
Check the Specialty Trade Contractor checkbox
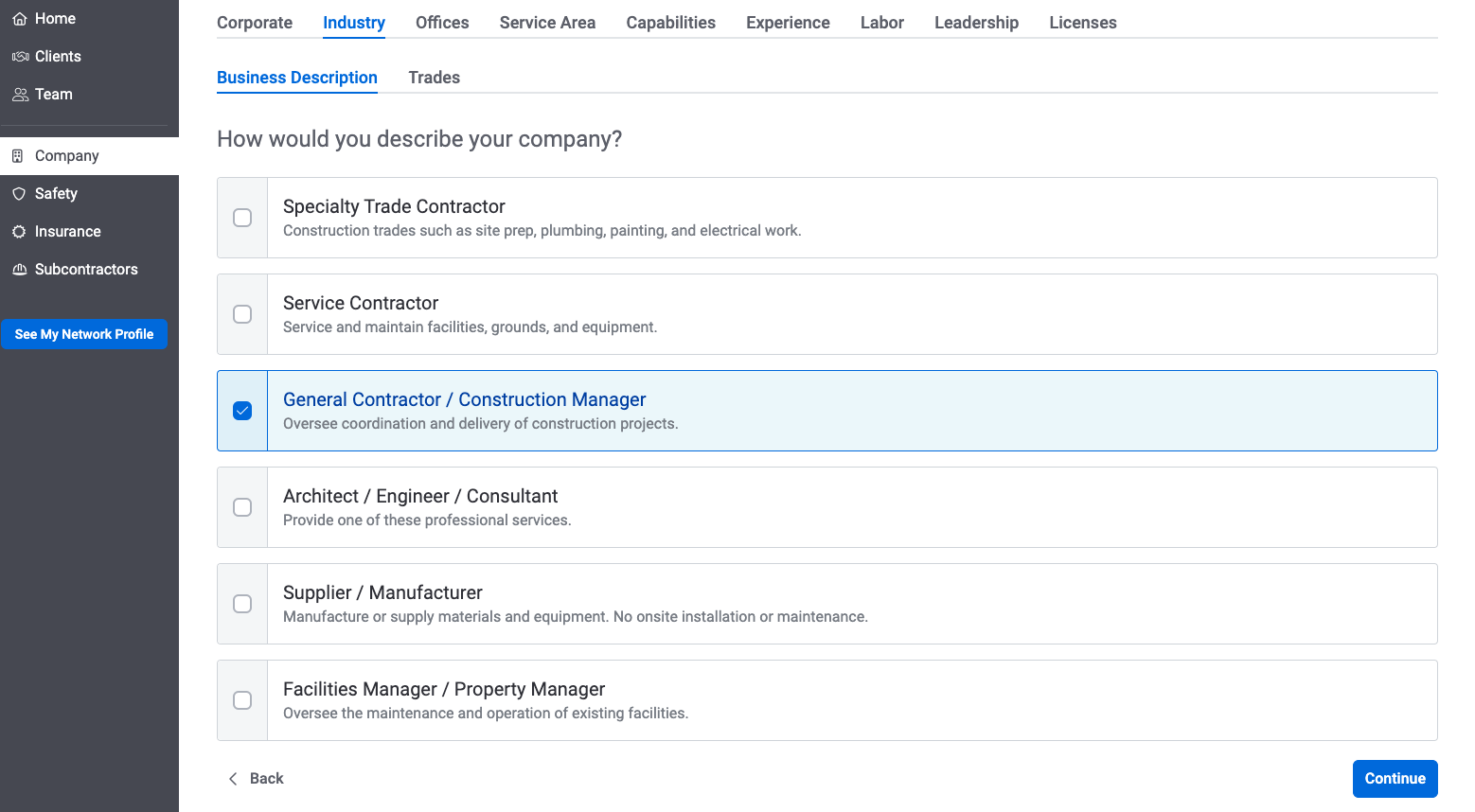tap(242, 218)
